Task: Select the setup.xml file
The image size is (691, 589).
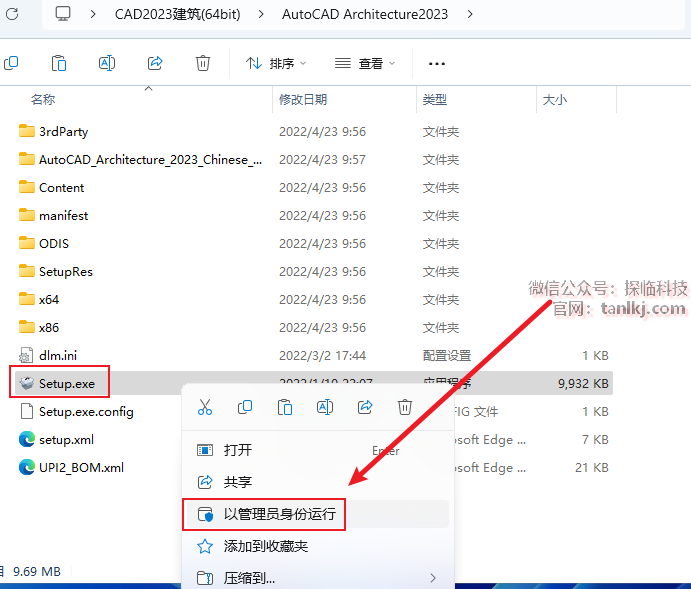Action: tap(56, 440)
